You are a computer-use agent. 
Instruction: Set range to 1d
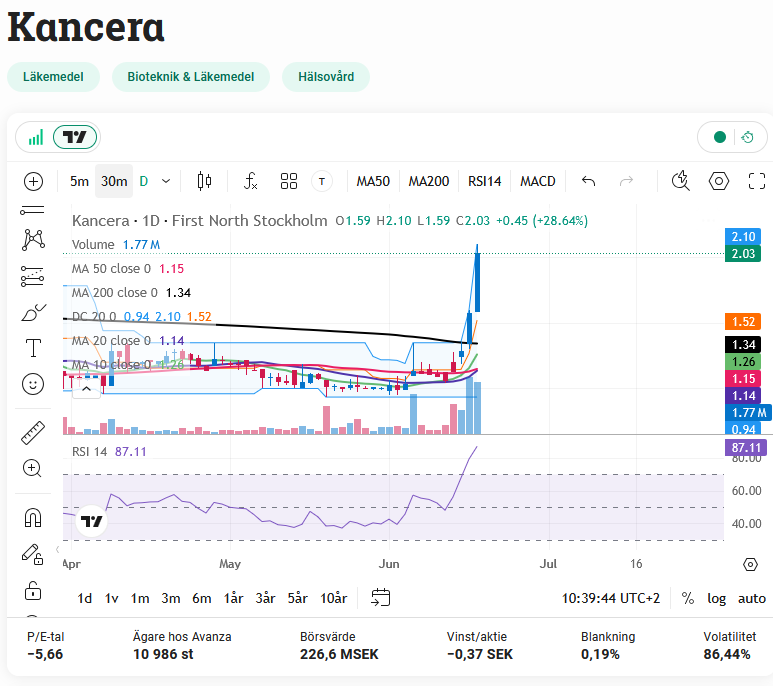coord(85,598)
